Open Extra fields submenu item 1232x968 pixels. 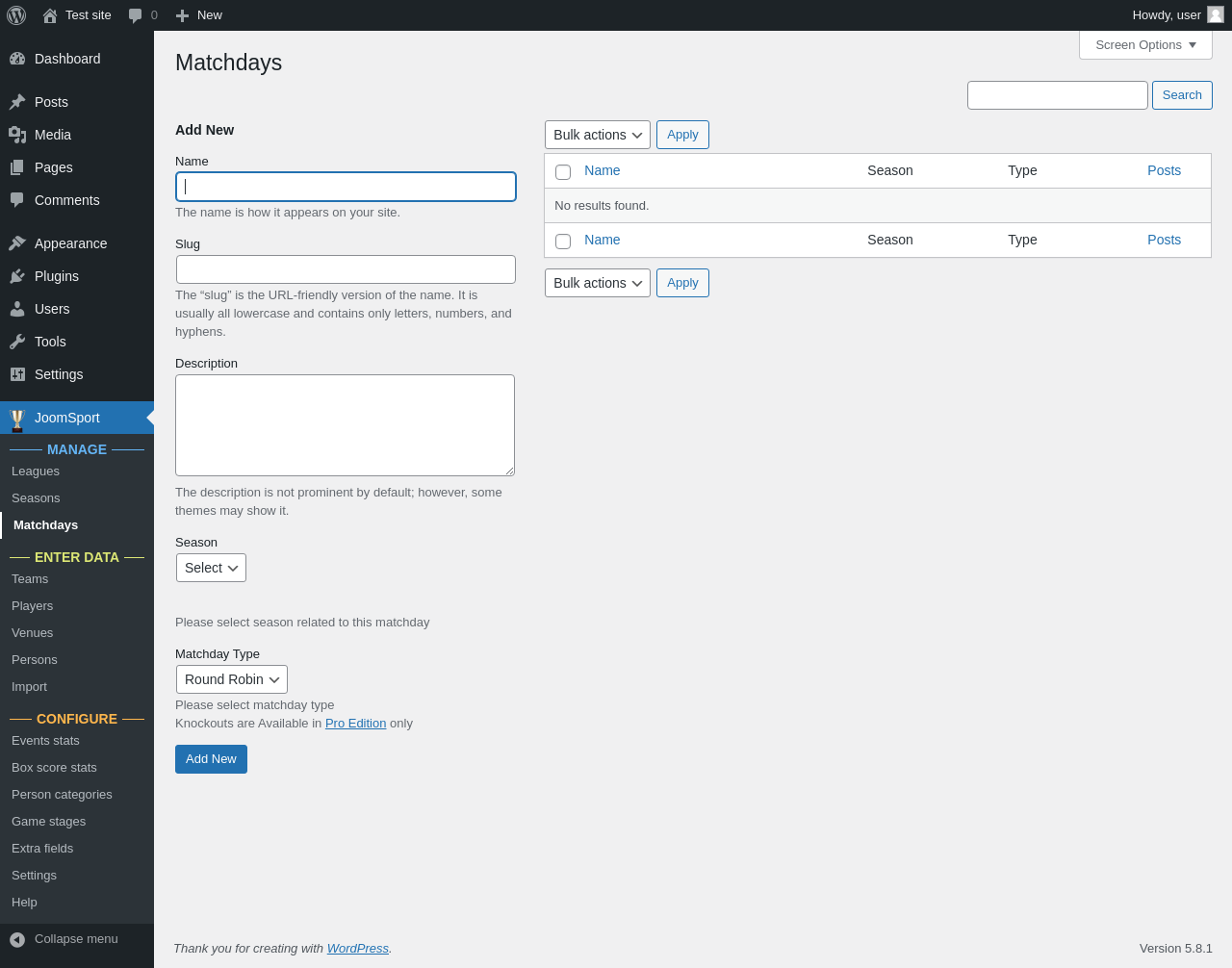(42, 849)
